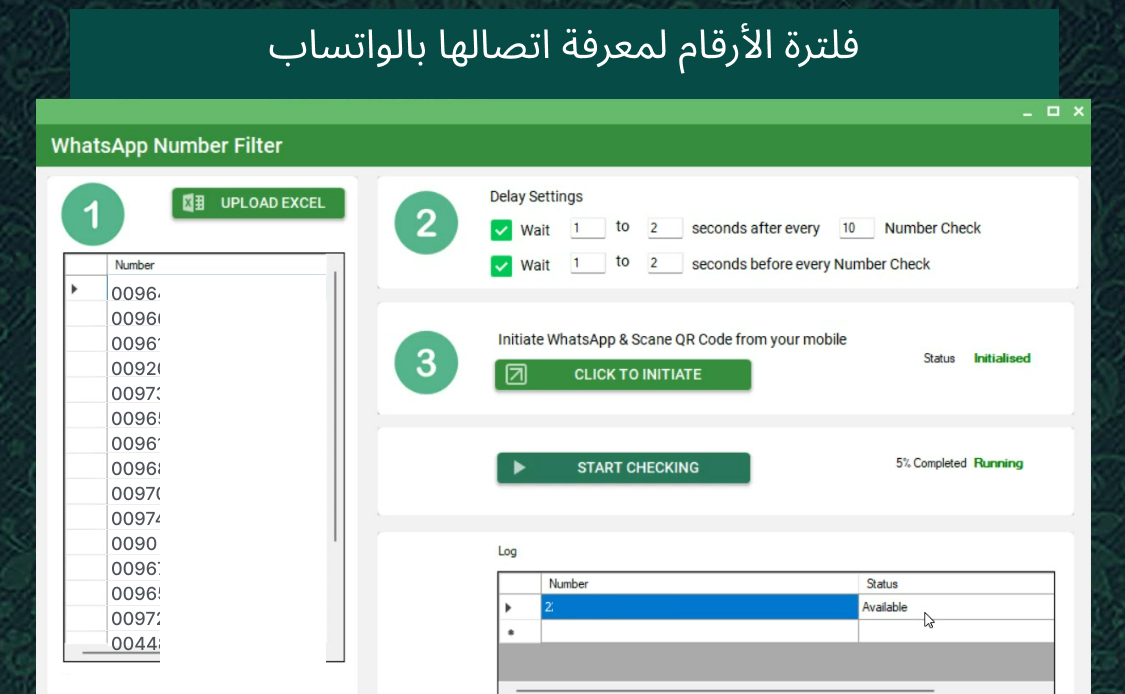Click the Upload Excel button
1125x694 pixels.
[258, 203]
